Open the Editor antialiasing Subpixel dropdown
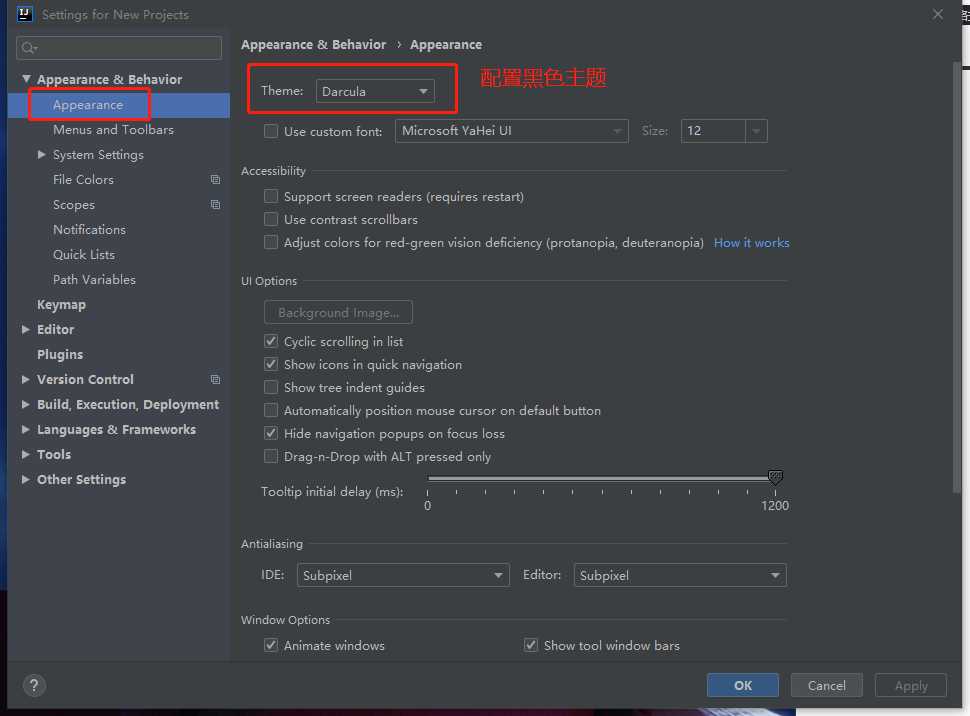The image size is (970, 716). pos(680,575)
